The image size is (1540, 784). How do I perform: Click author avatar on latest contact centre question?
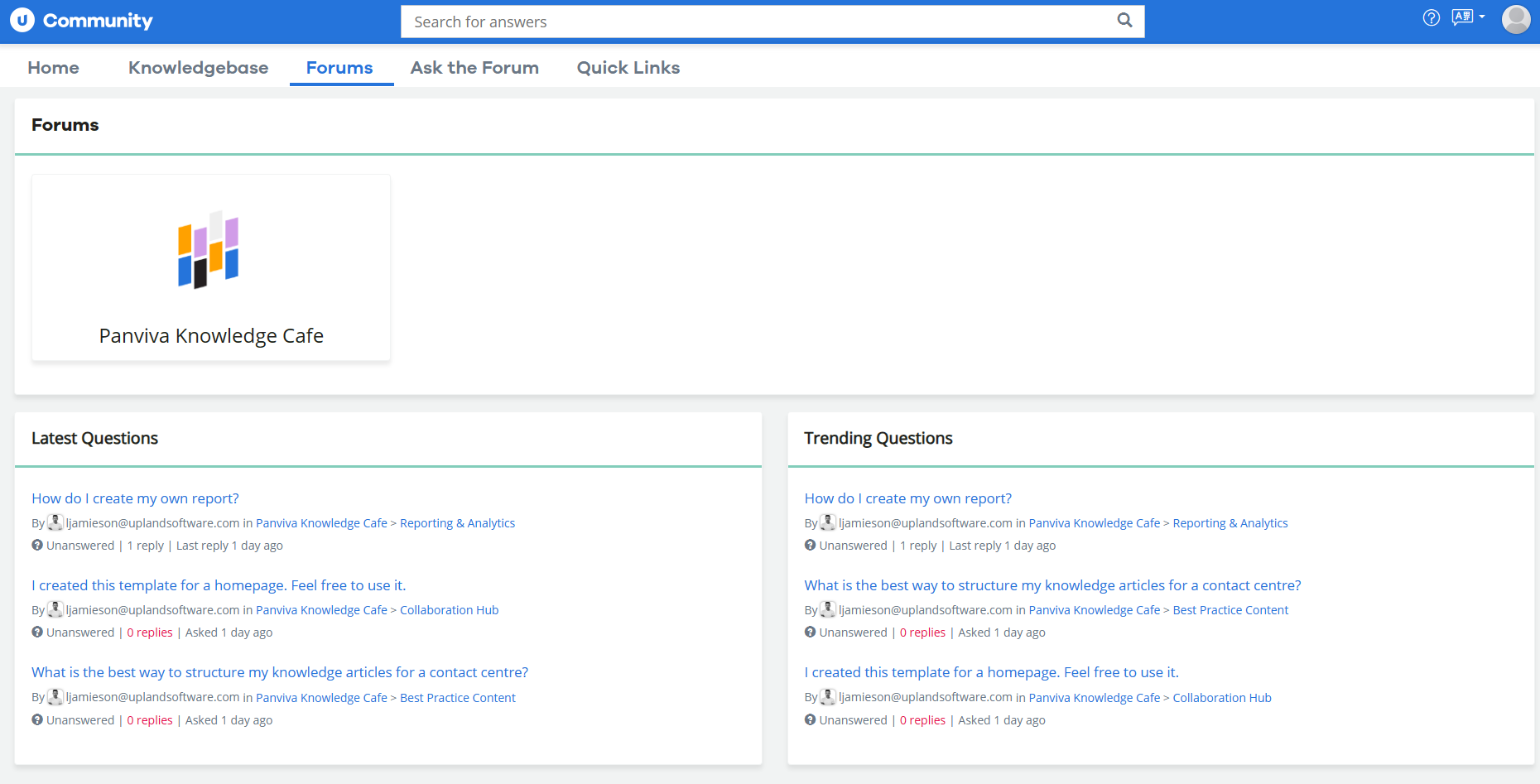click(x=55, y=697)
